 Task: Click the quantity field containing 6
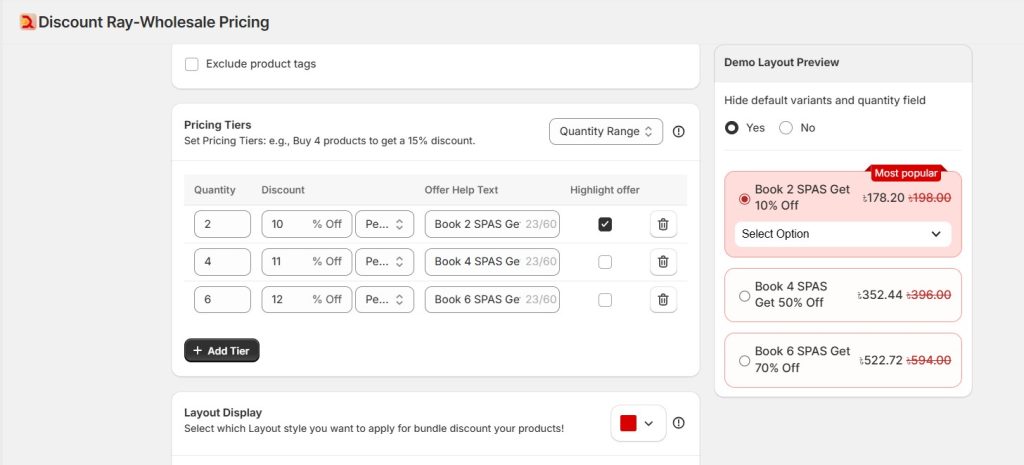(222, 300)
